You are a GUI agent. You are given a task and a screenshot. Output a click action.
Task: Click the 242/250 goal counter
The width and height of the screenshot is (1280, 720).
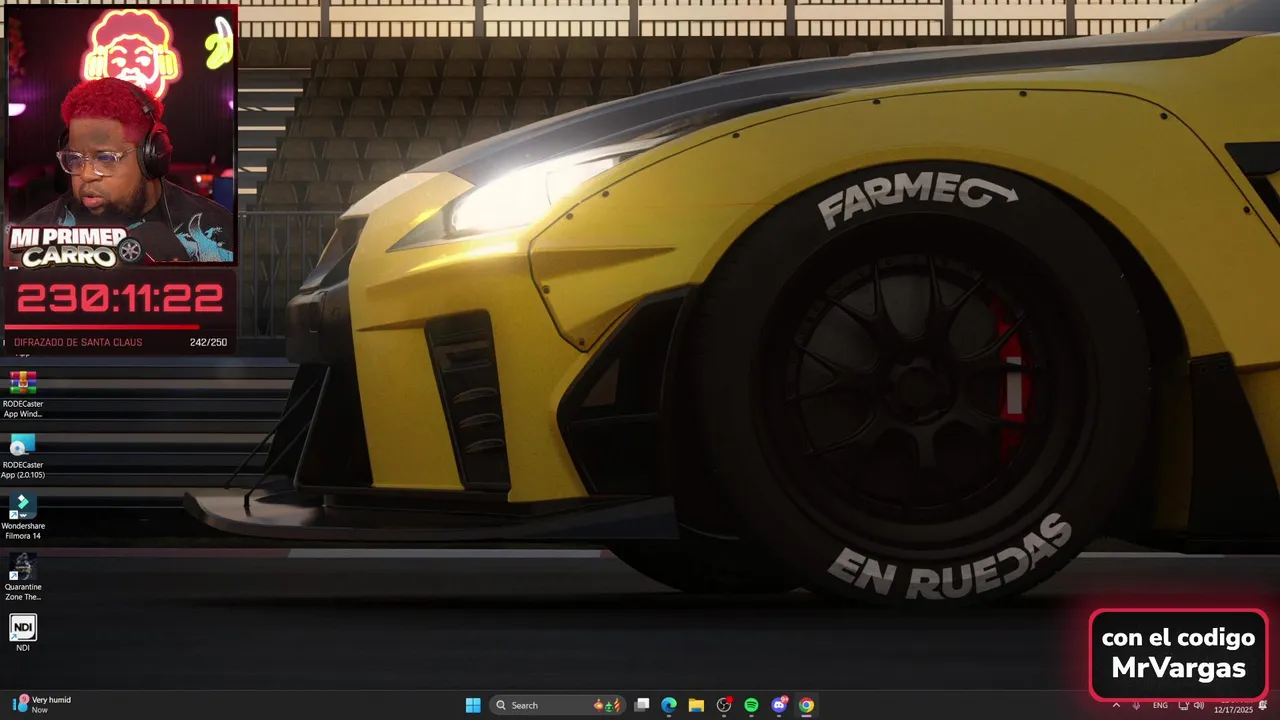[208, 342]
